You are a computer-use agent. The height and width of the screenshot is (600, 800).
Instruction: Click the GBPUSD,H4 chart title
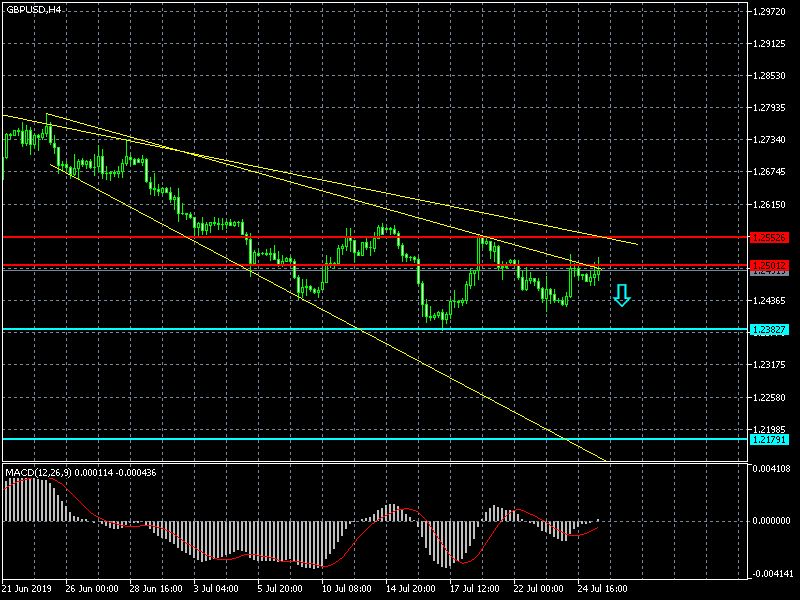34,9
